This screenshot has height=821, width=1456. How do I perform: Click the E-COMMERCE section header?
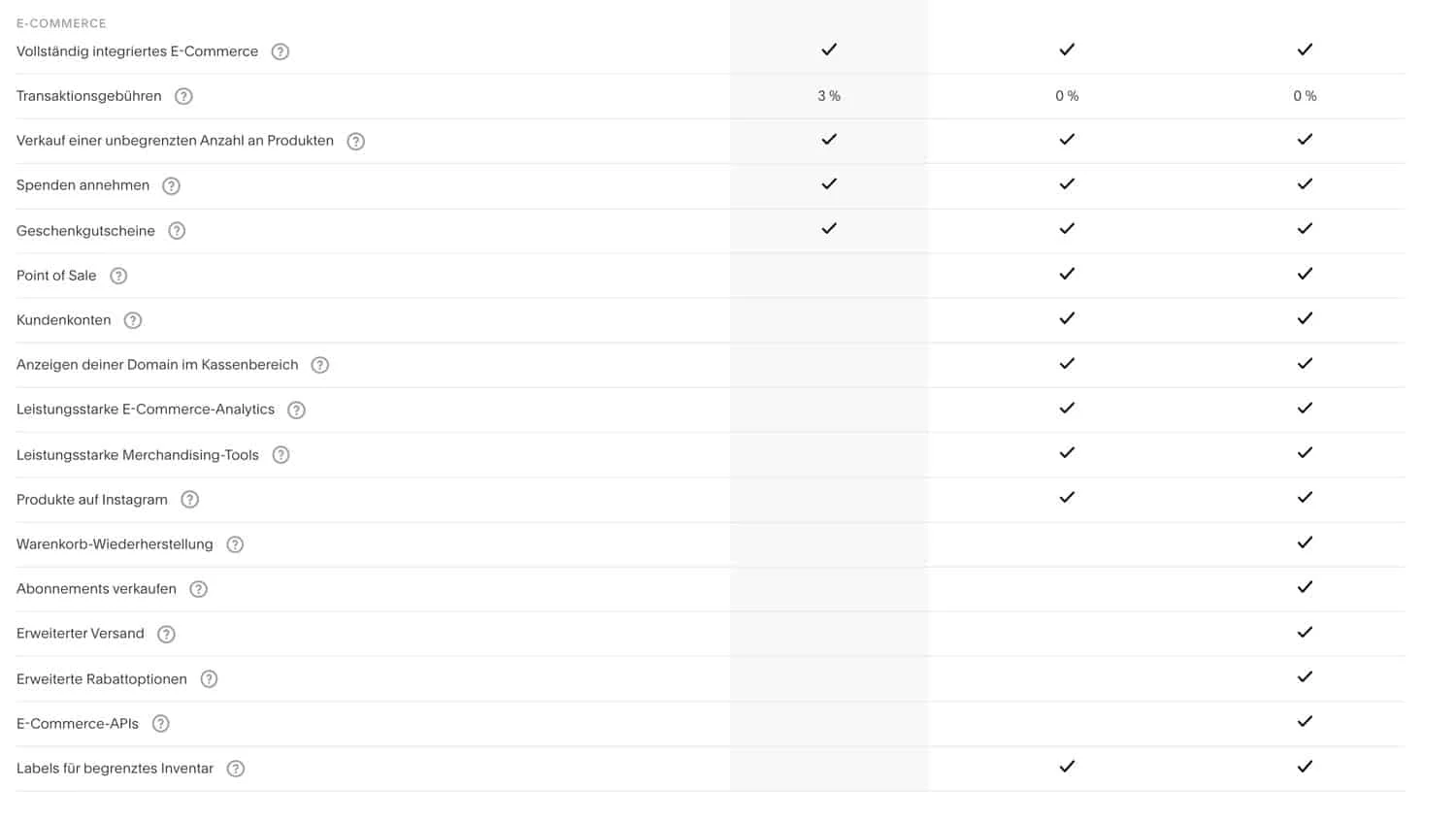[60, 23]
